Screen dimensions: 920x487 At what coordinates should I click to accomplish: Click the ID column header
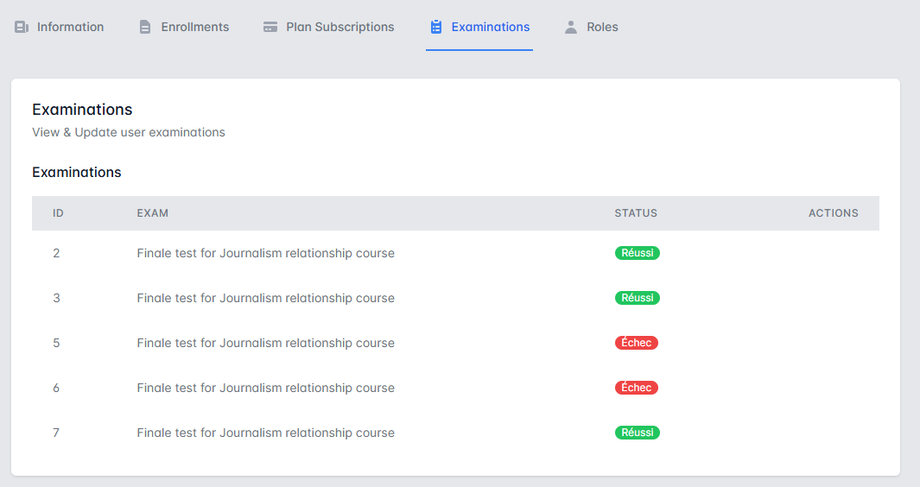point(59,213)
